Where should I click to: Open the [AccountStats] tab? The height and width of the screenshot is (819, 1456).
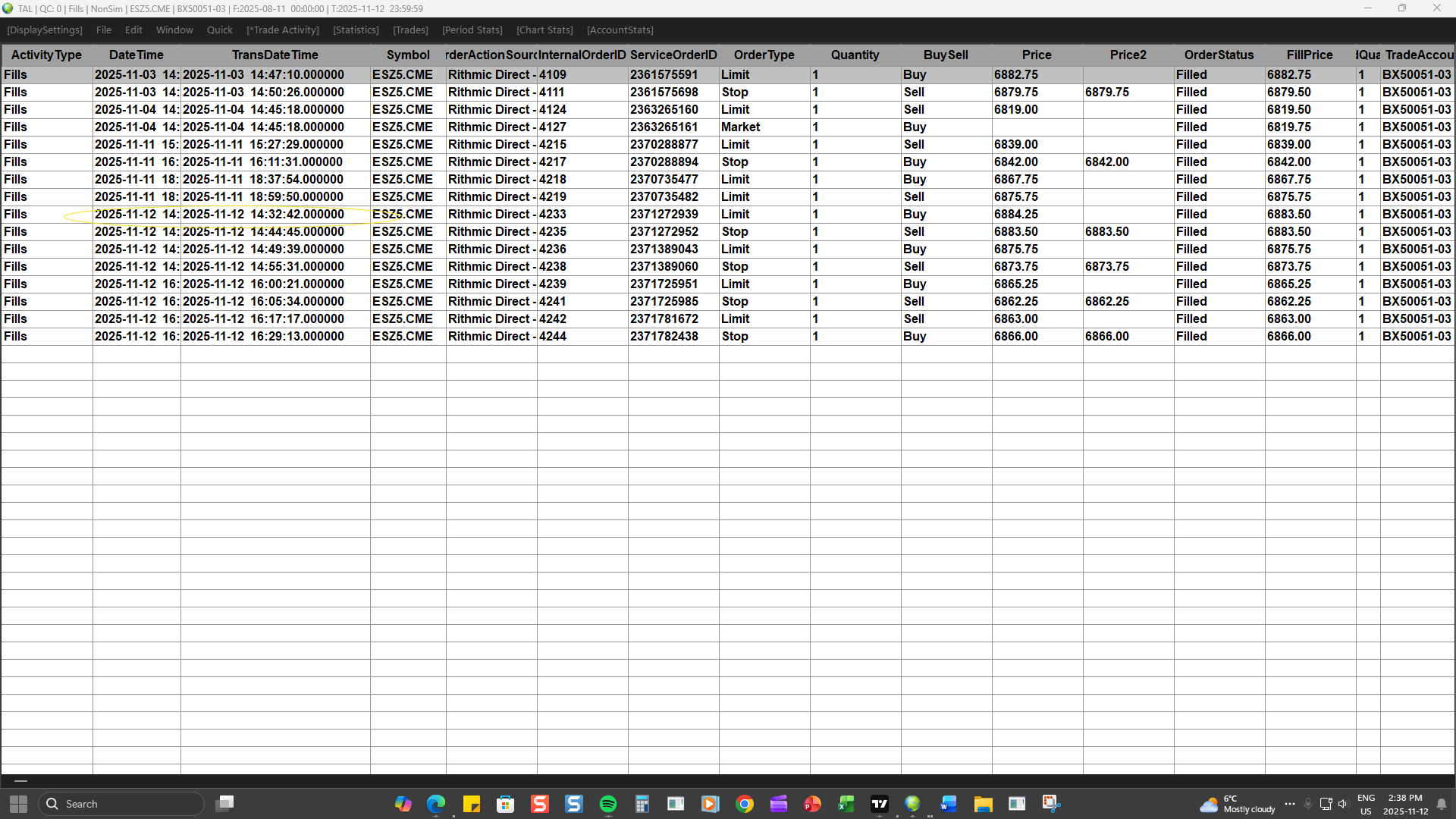tap(620, 30)
